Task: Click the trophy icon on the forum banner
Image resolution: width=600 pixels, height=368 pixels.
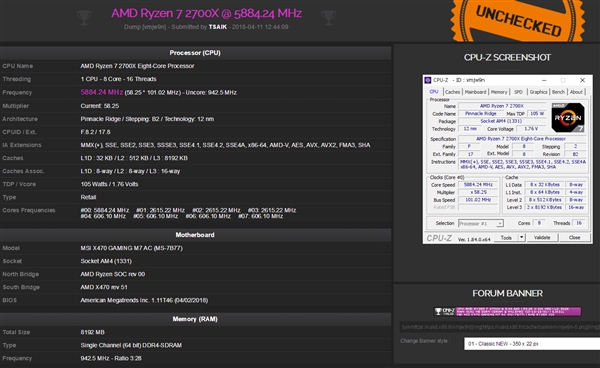Action: pyautogui.click(x=438, y=311)
